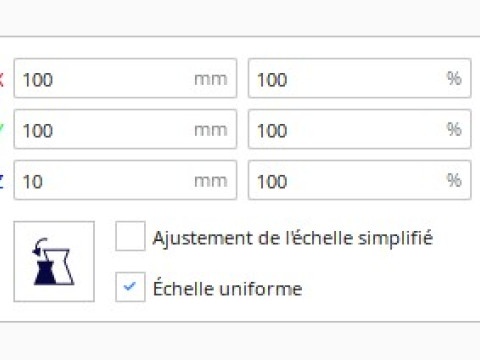This screenshot has width=480, height=360.
Task: Click the % symbol in X row
Action: tap(454, 79)
